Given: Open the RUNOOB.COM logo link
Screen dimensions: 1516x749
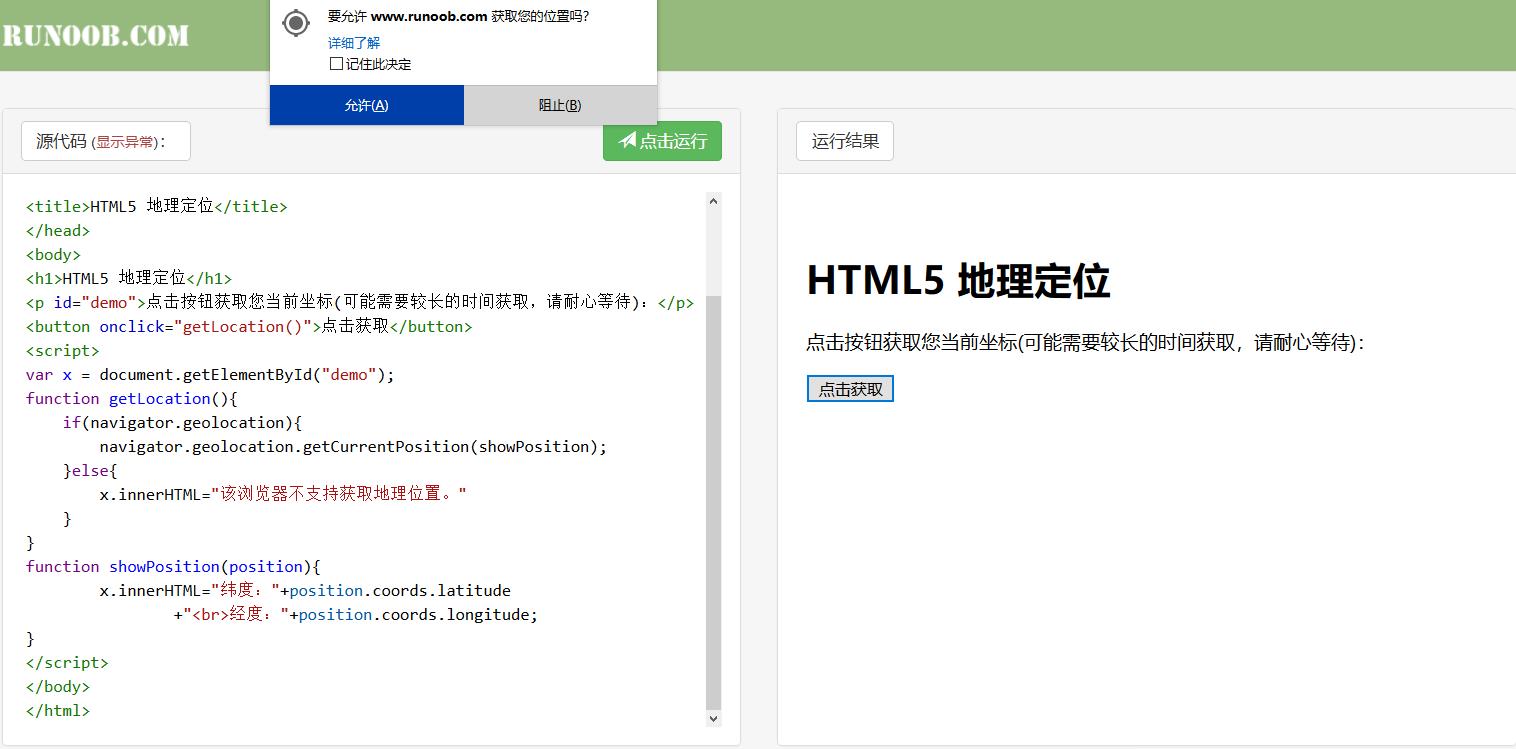Looking at the screenshot, I should 95,36.
